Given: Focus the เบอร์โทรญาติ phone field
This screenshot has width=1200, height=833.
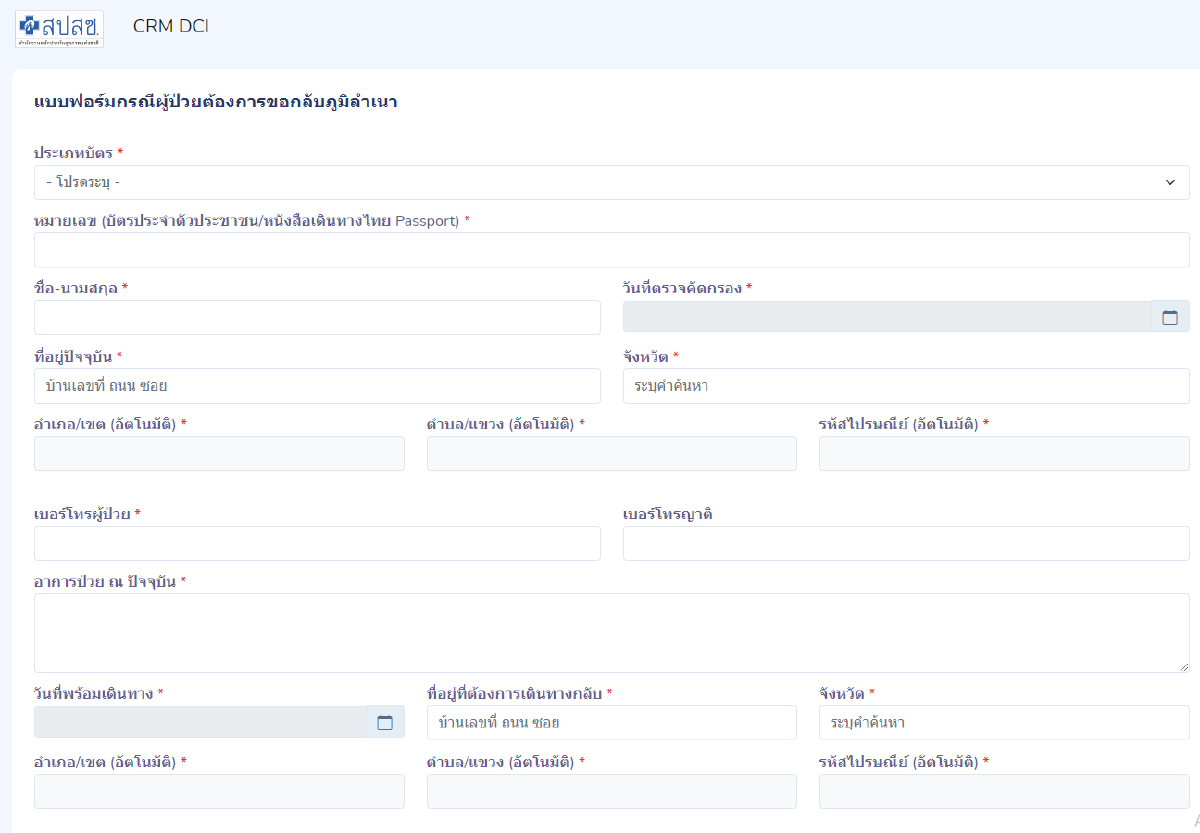Looking at the screenshot, I should 906,544.
